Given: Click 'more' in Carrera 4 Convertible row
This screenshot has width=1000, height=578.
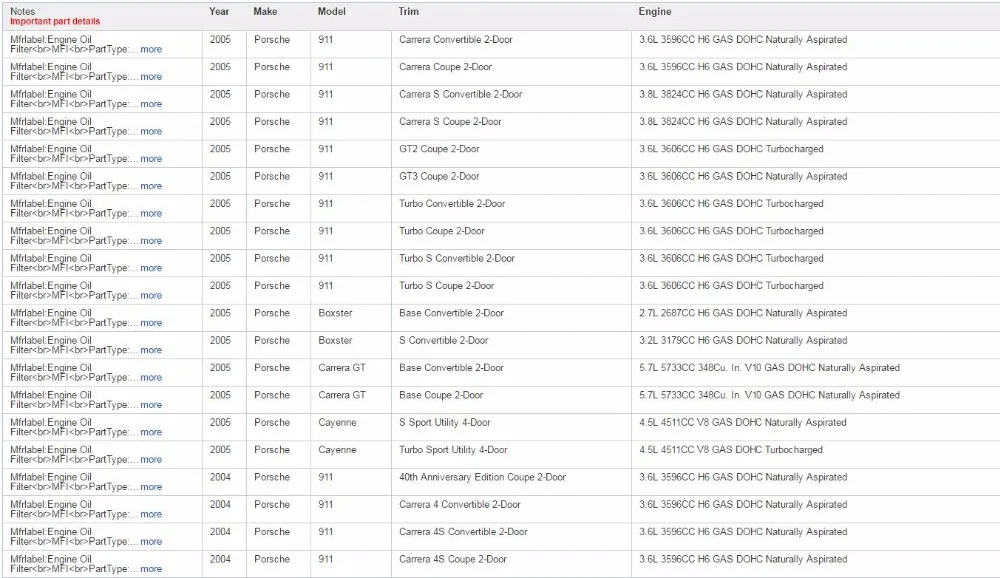Looking at the screenshot, I should click(x=151, y=515).
